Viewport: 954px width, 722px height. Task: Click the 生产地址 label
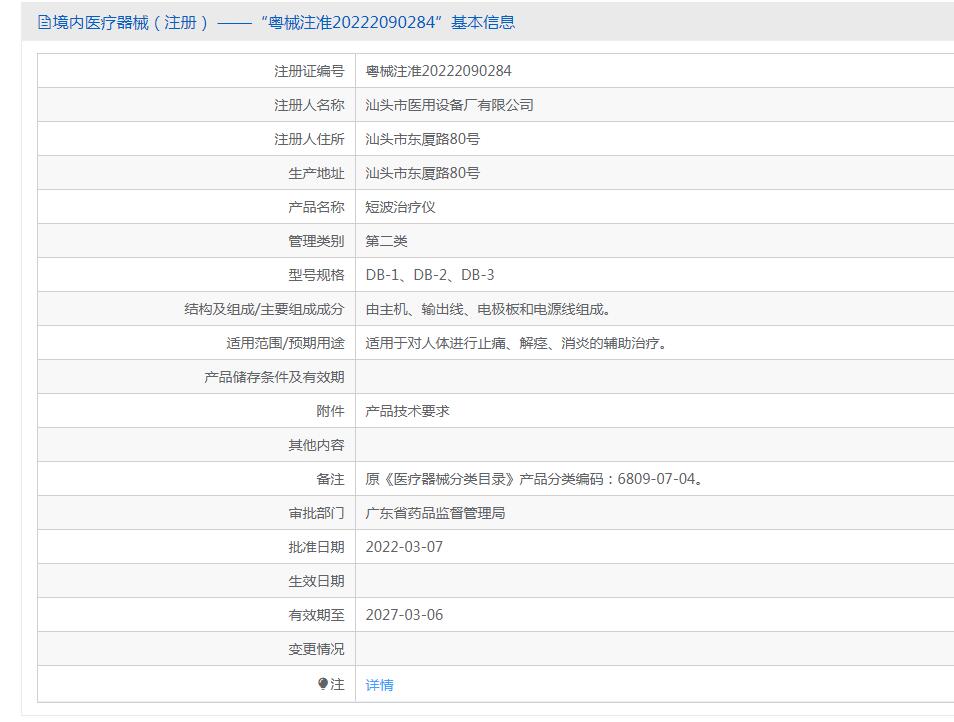316,173
